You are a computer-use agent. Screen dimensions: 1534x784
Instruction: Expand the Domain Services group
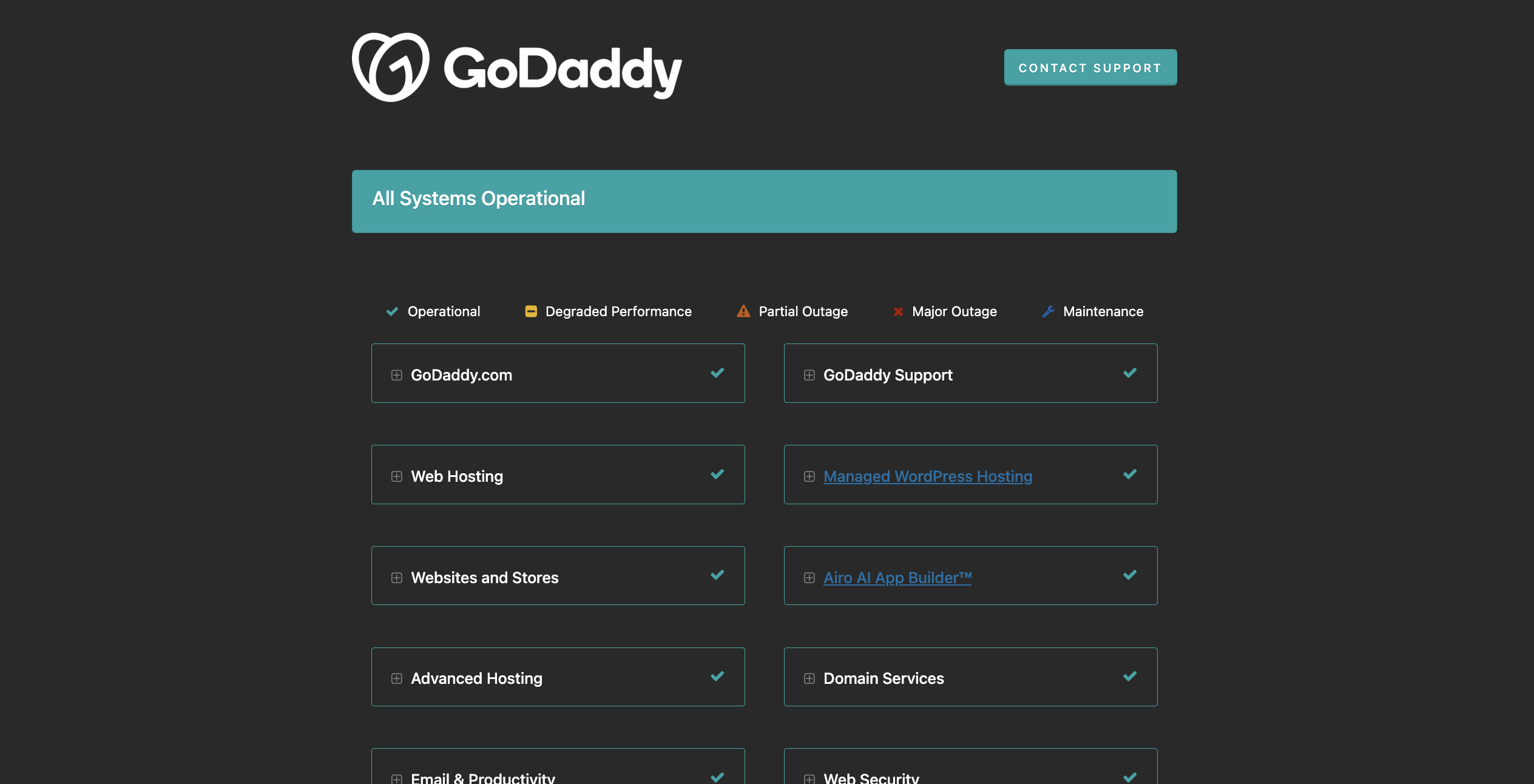pos(809,678)
